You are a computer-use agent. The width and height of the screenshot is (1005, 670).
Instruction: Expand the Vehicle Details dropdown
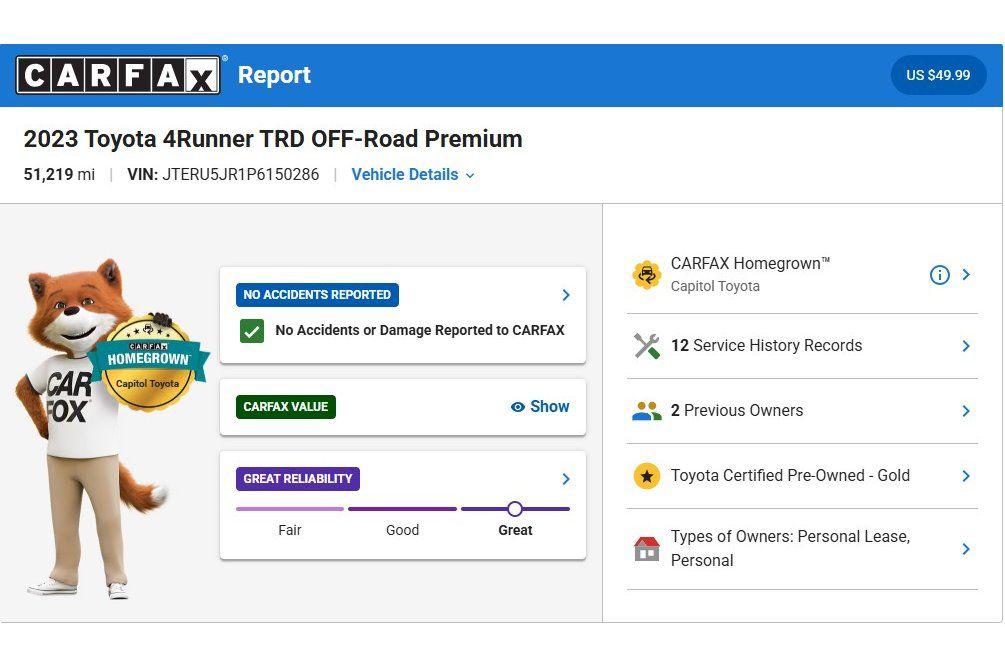click(x=413, y=174)
